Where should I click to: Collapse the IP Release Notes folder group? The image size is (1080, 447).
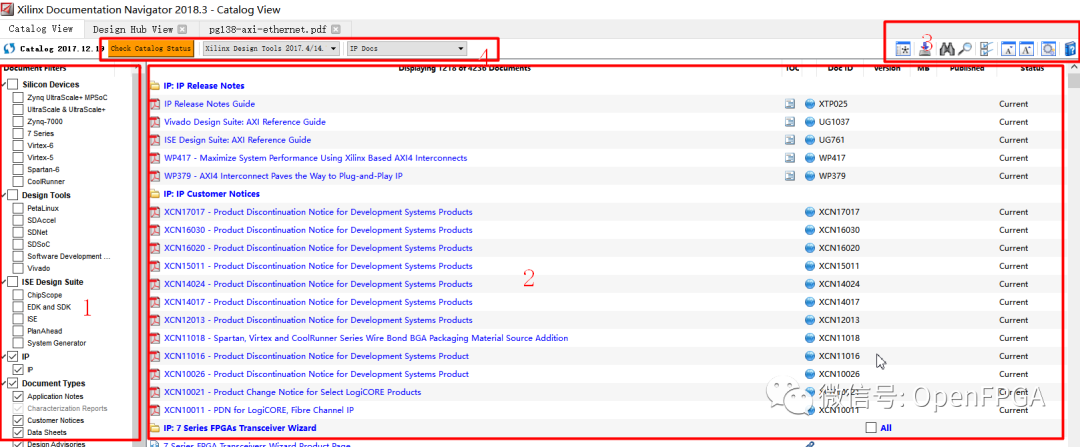(155, 86)
